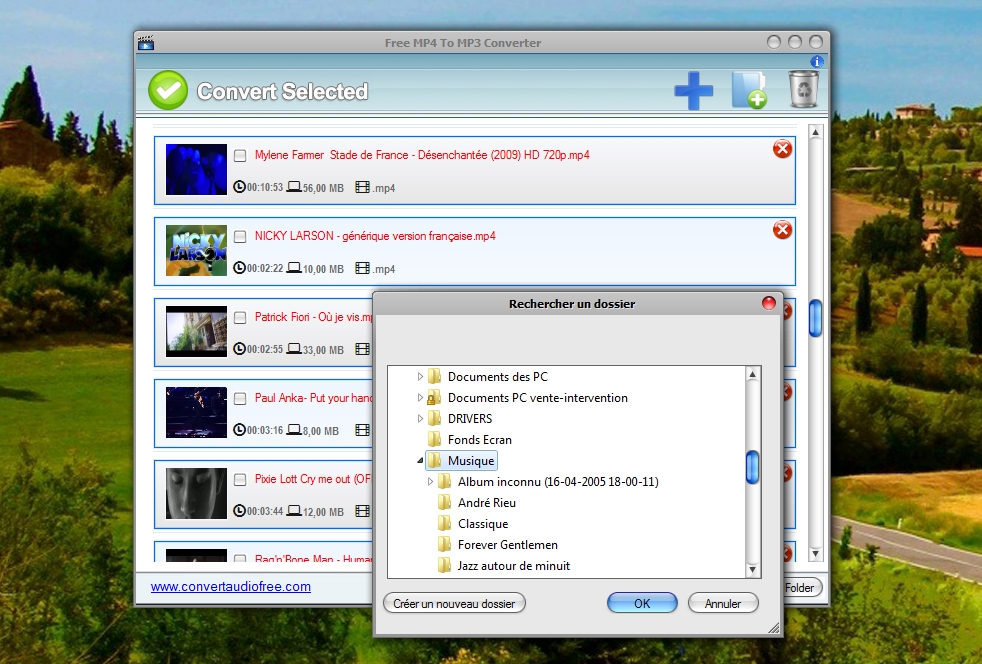Select the Musique folder
This screenshot has height=664, width=982.
[470, 461]
